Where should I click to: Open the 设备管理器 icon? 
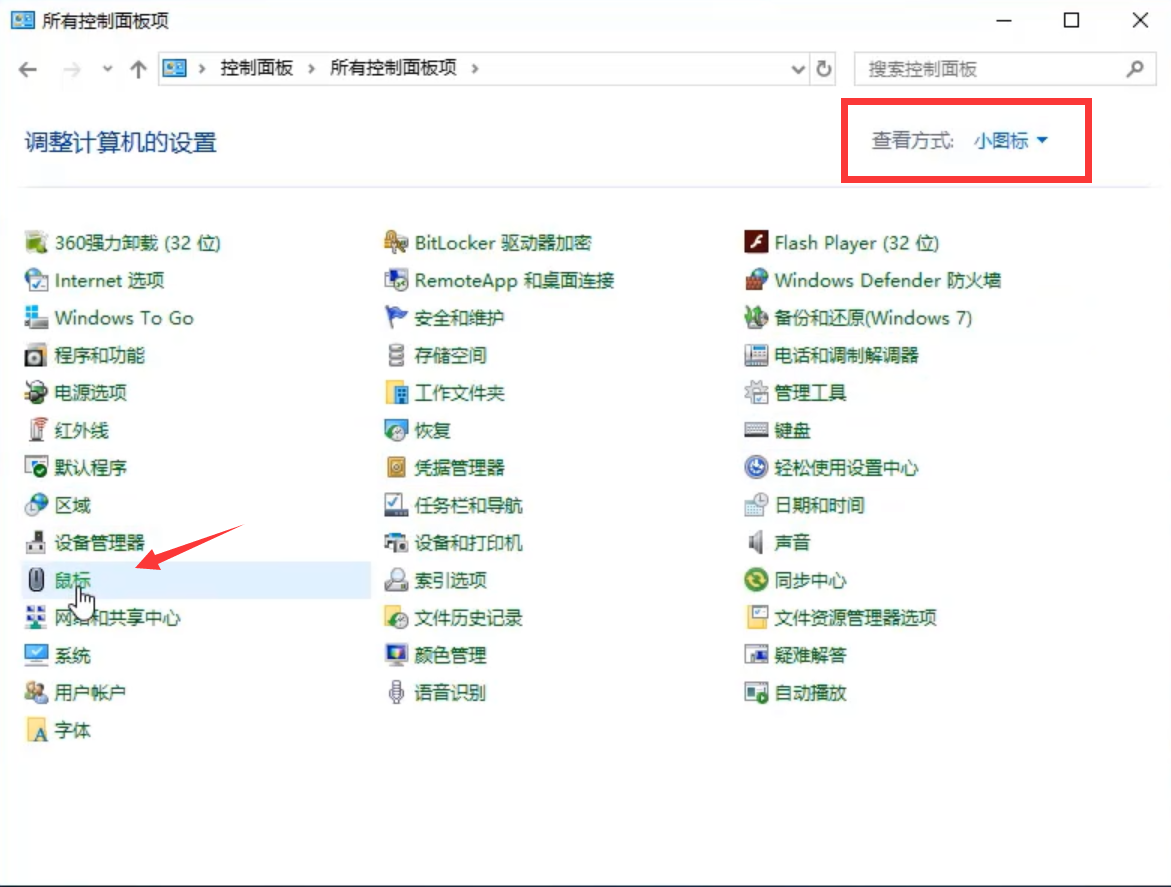coord(37,543)
